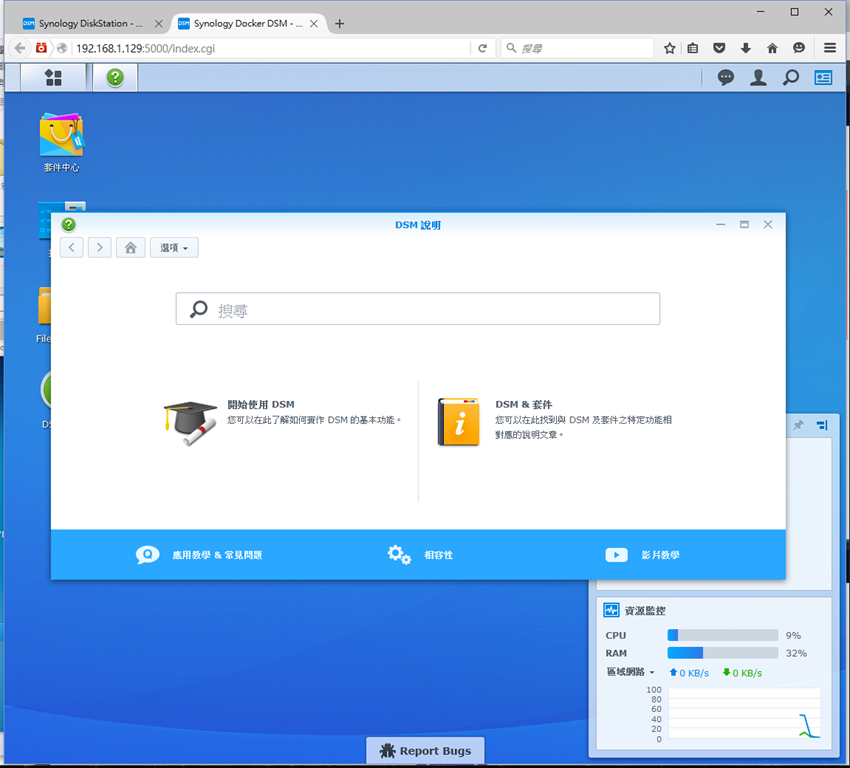Click the widget panel layout icon
This screenshot has height=768, width=850.
(x=822, y=425)
